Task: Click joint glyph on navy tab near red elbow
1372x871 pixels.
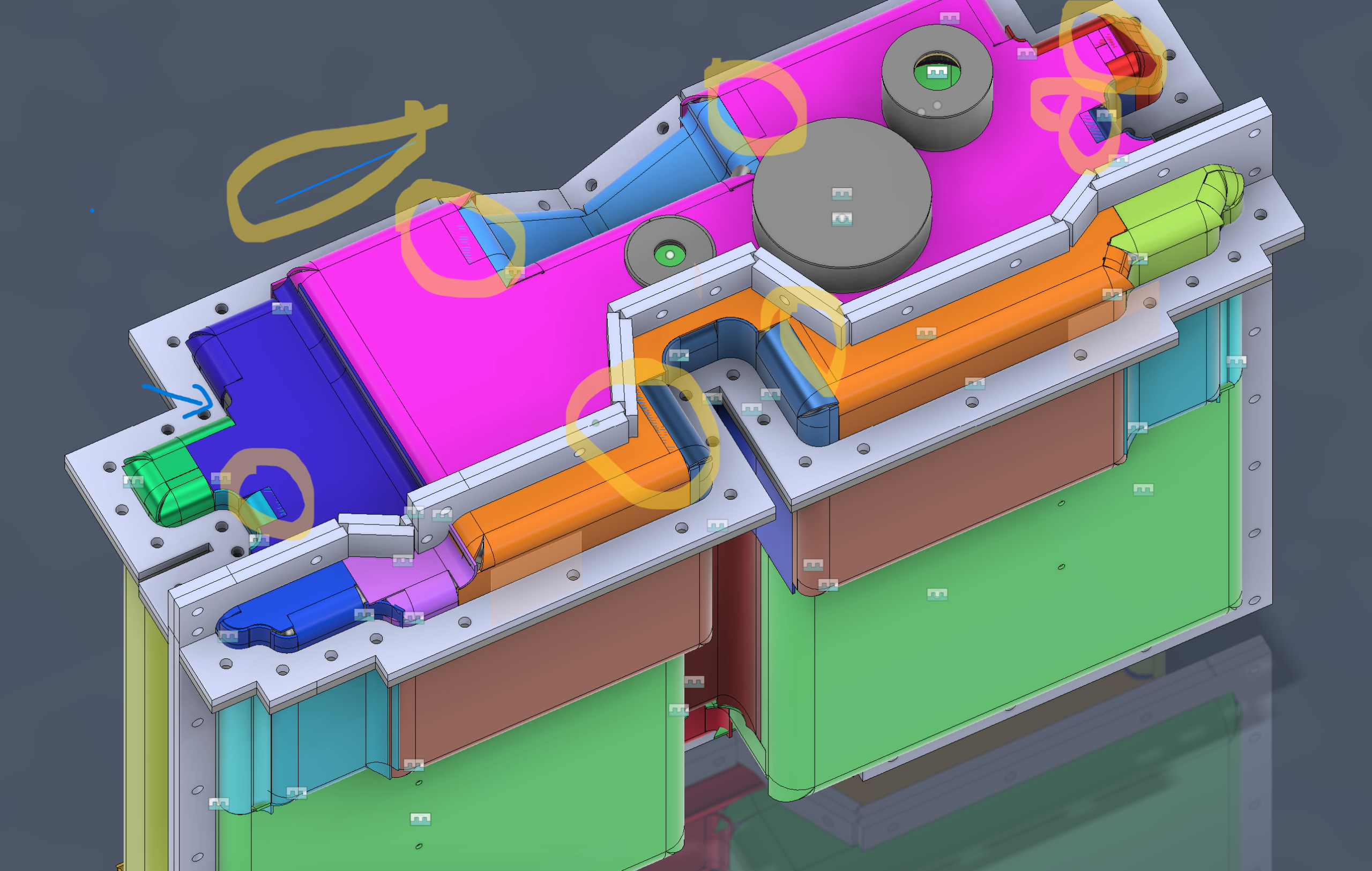Action: pos(1106,116)
